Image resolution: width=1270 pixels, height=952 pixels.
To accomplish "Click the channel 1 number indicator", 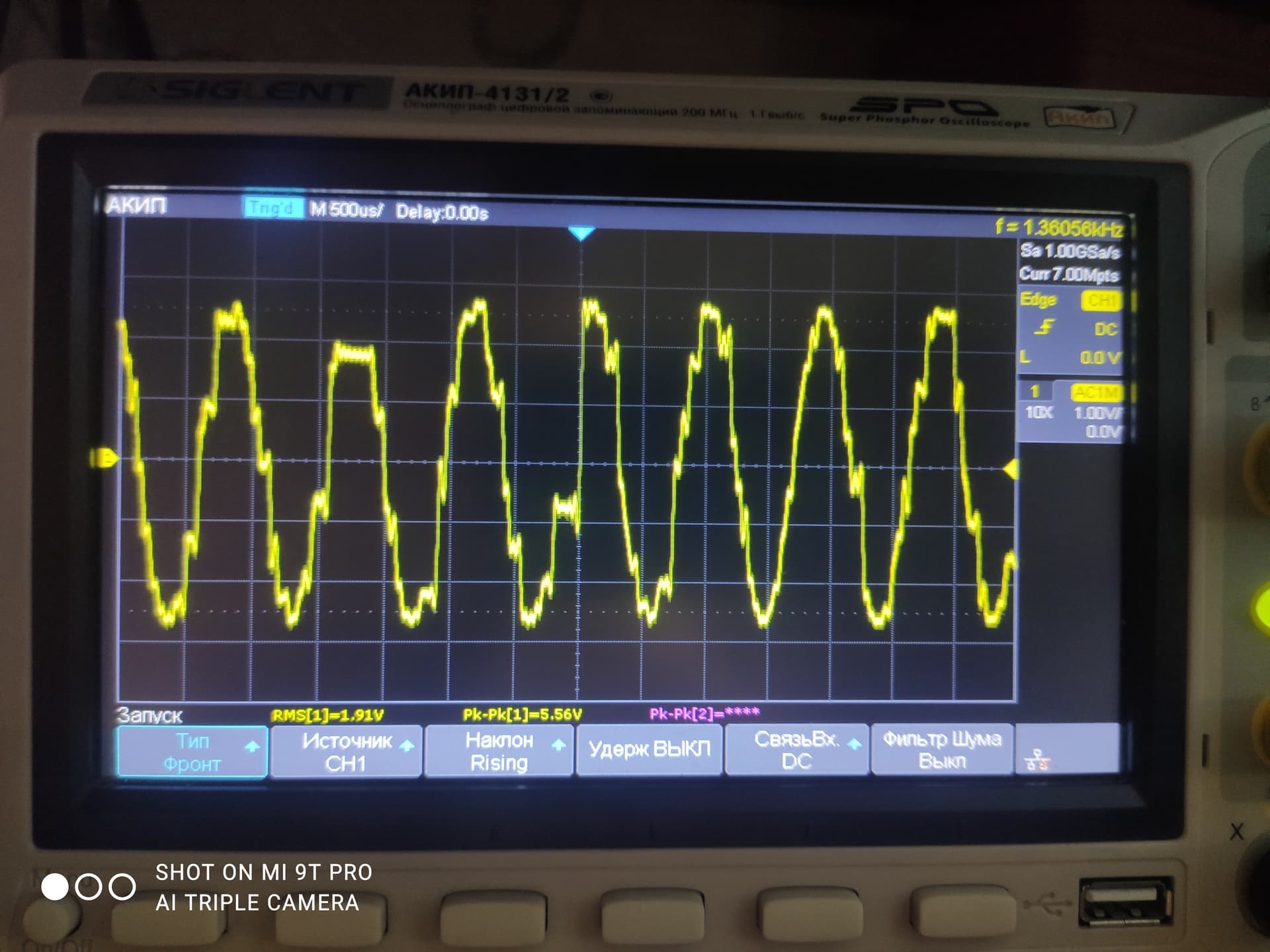I will coord(1035,391).
